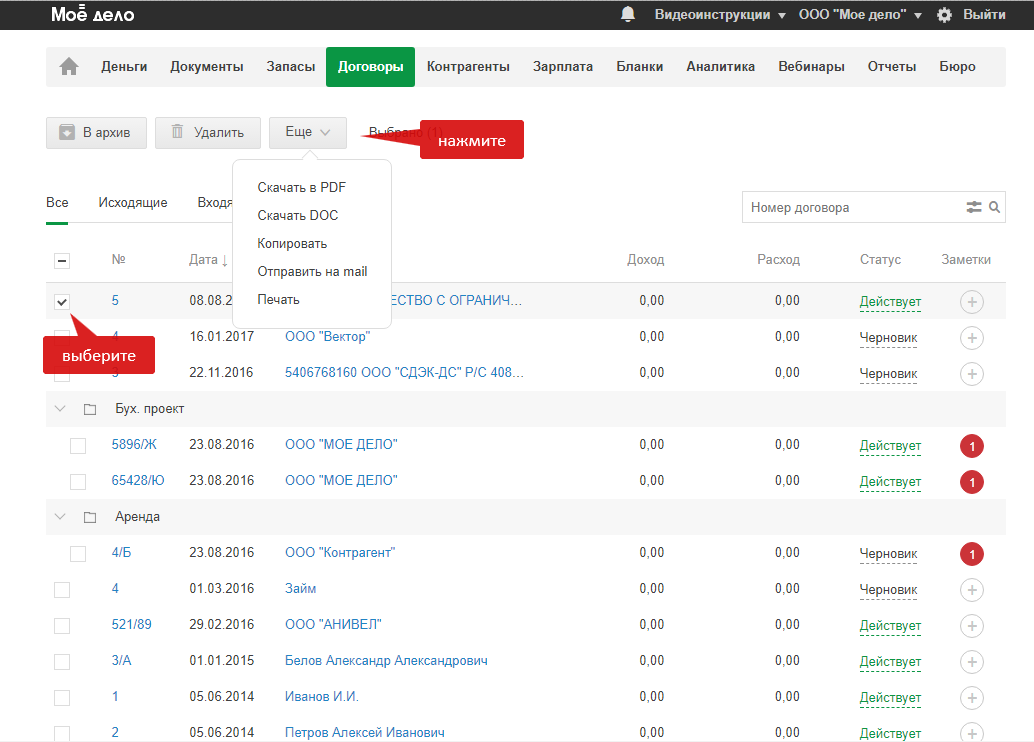
Task: Uncheck the selected contract number 5
Action: pos(62,302)
